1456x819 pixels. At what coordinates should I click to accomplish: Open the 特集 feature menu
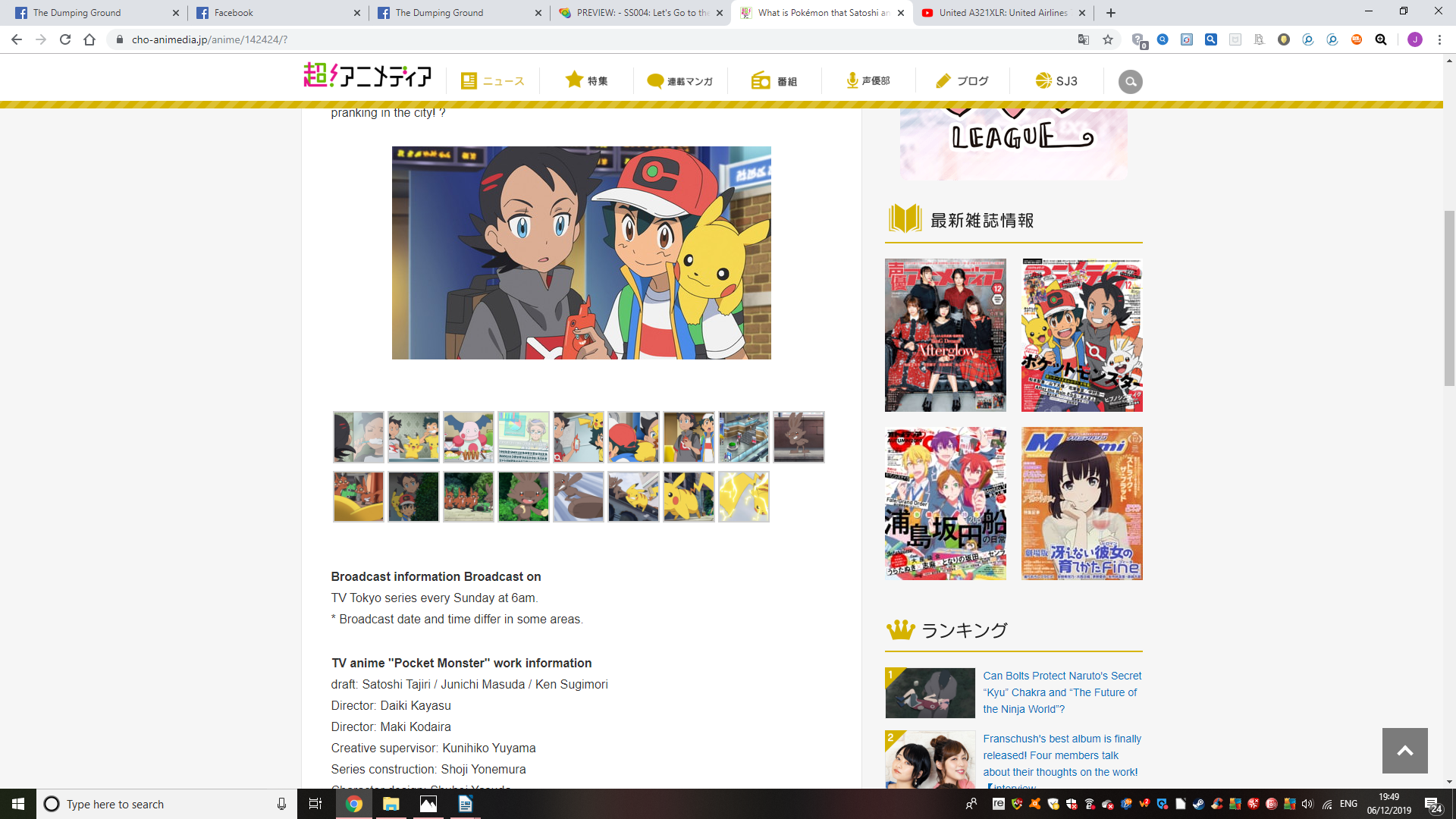(x=586, y=81)
